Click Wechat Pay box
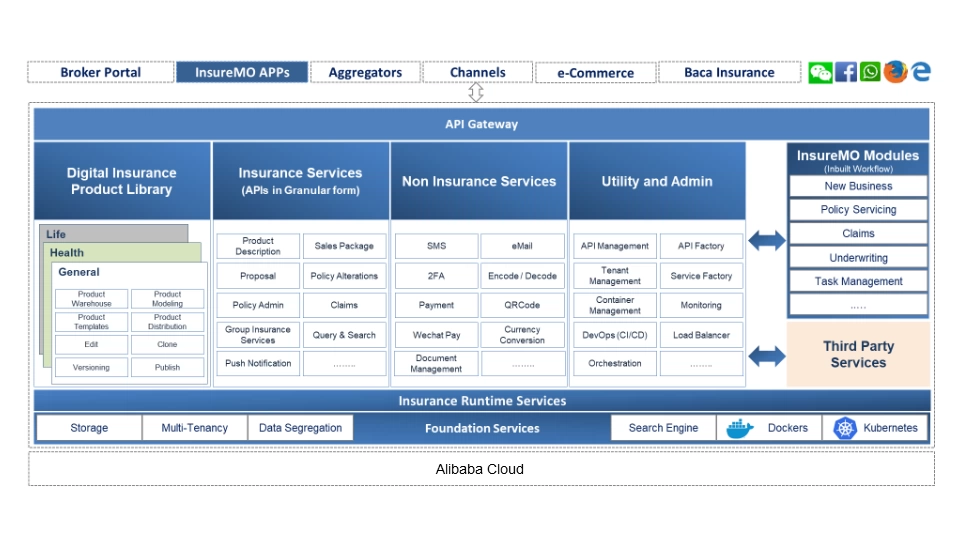Viewport: 960px width, 540px height. coord(437,335)
